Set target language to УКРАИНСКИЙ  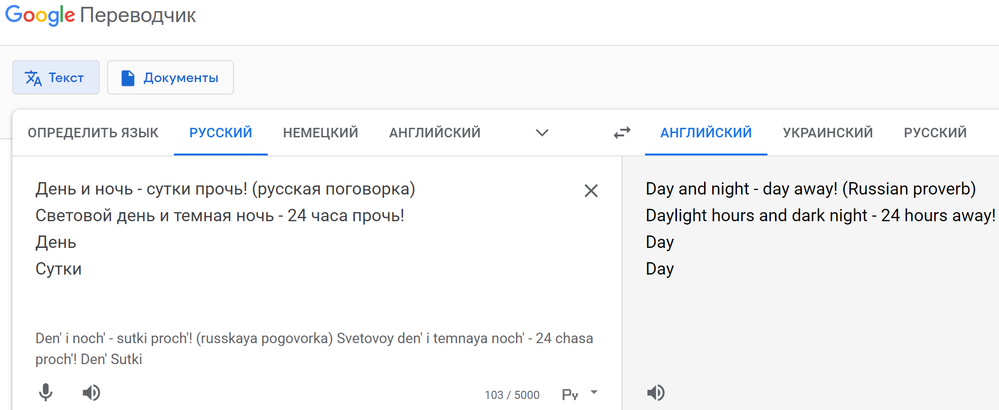point(828,133)
